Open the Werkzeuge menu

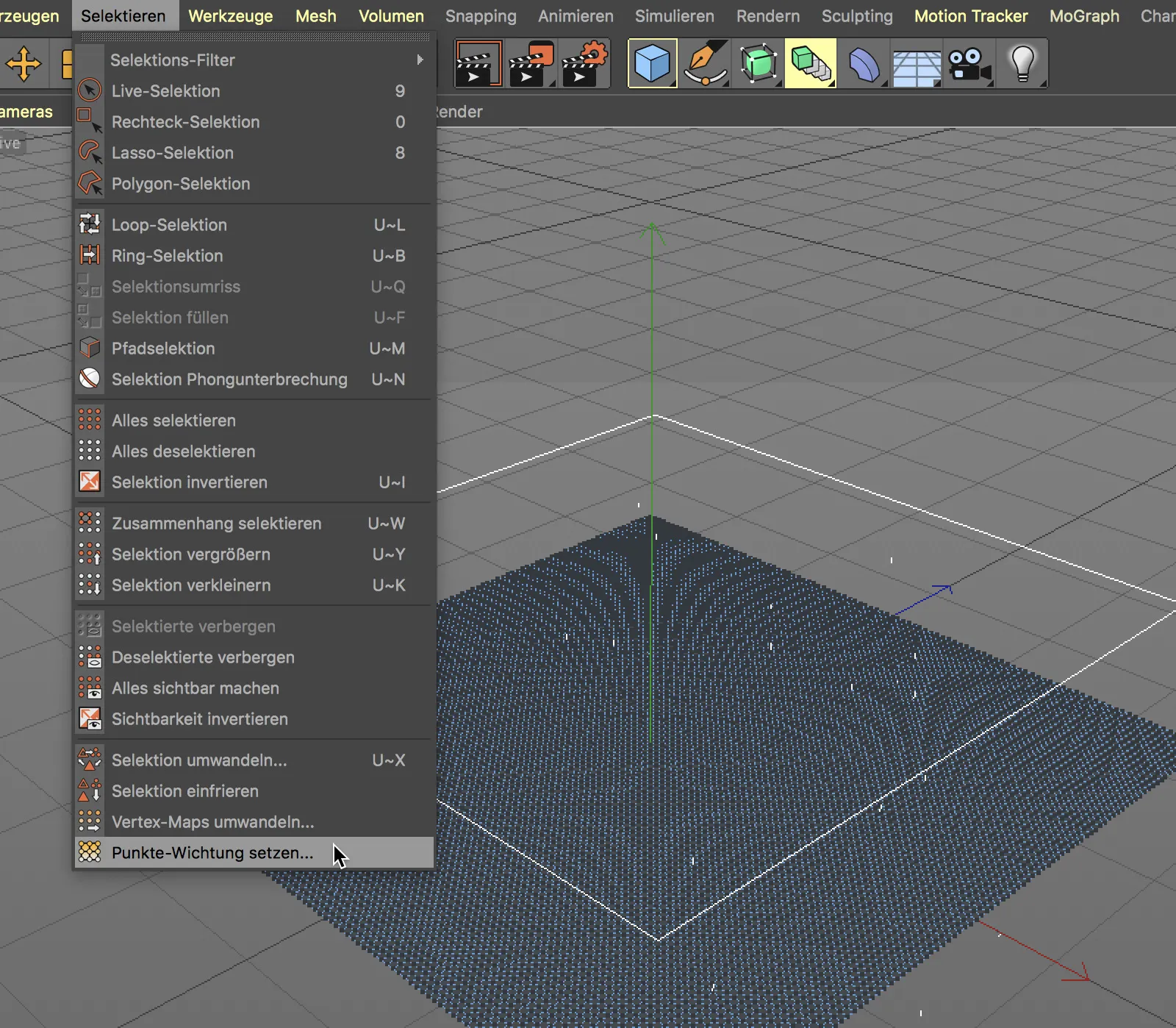point(231,15)
